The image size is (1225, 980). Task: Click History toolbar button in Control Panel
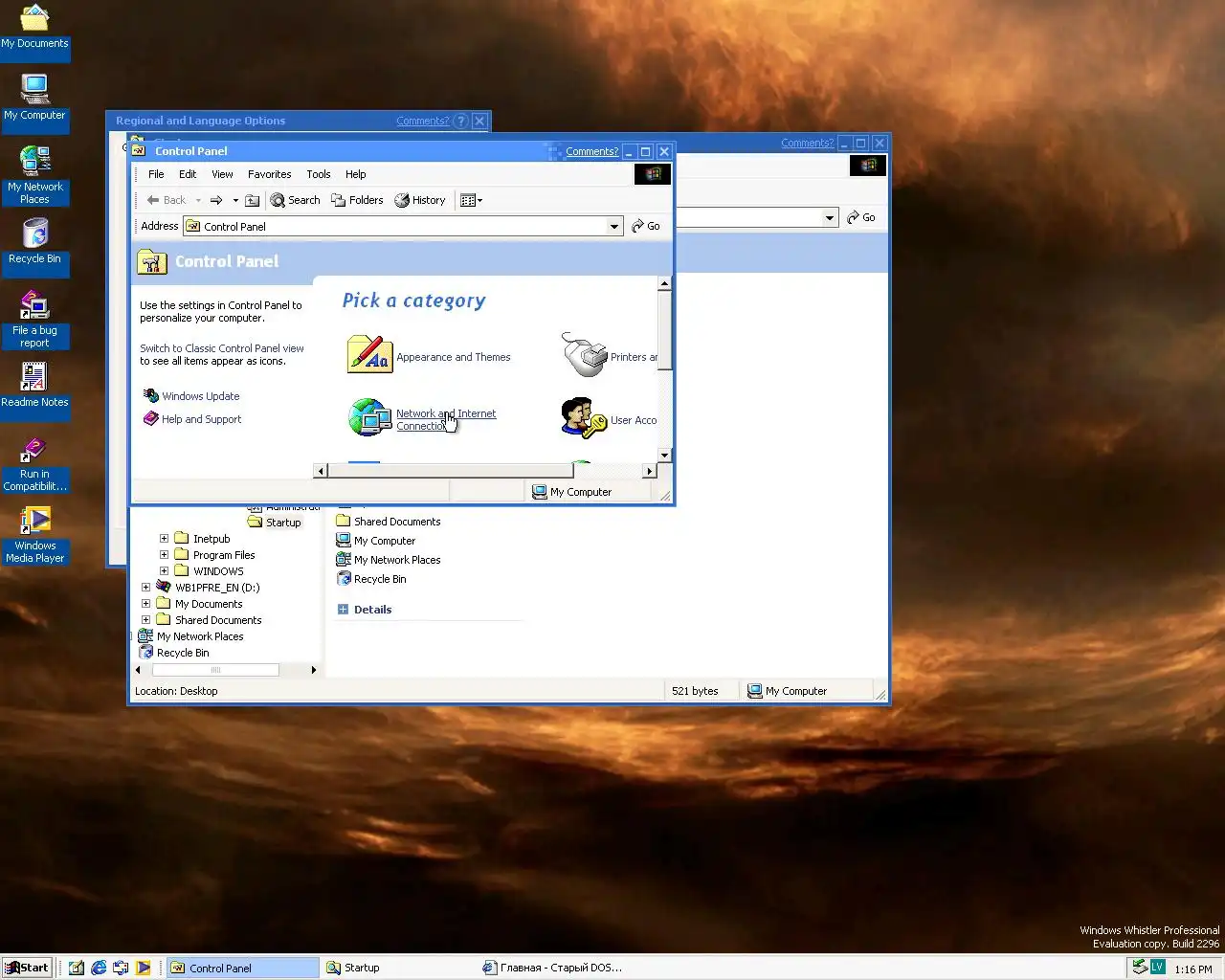tap(420, 200)
